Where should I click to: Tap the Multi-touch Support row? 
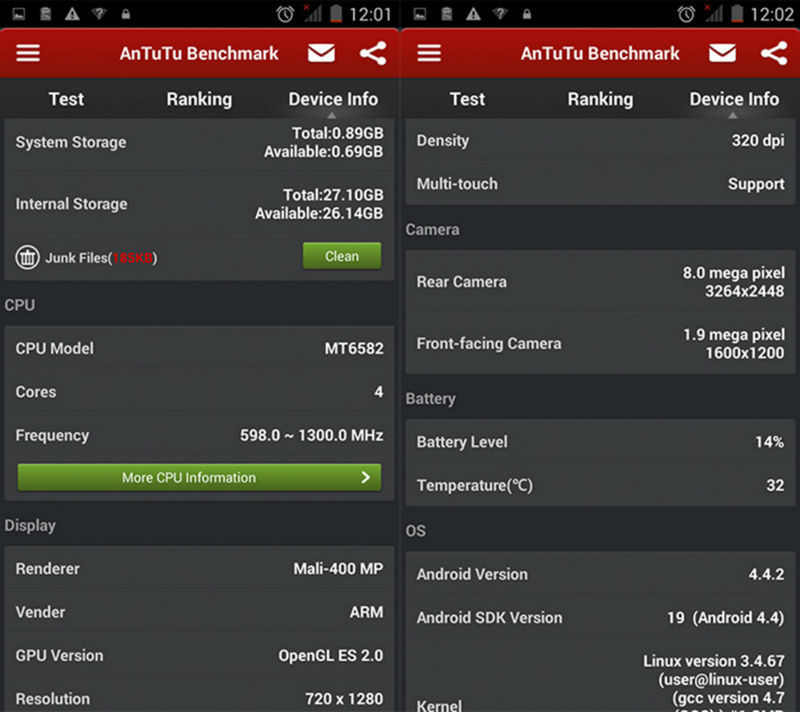click(x=601, y=184)
